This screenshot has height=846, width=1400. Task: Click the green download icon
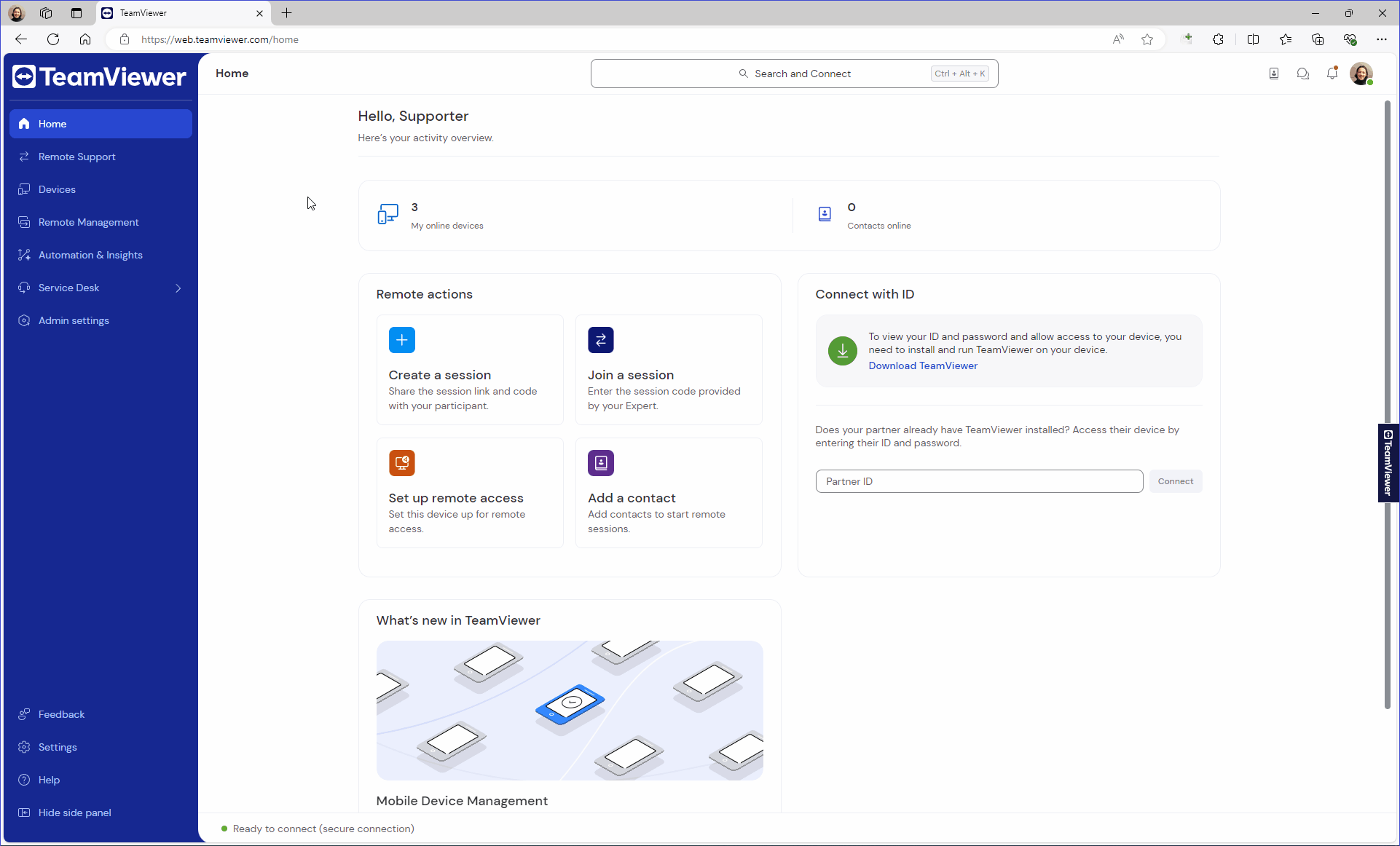pos(843,351)
